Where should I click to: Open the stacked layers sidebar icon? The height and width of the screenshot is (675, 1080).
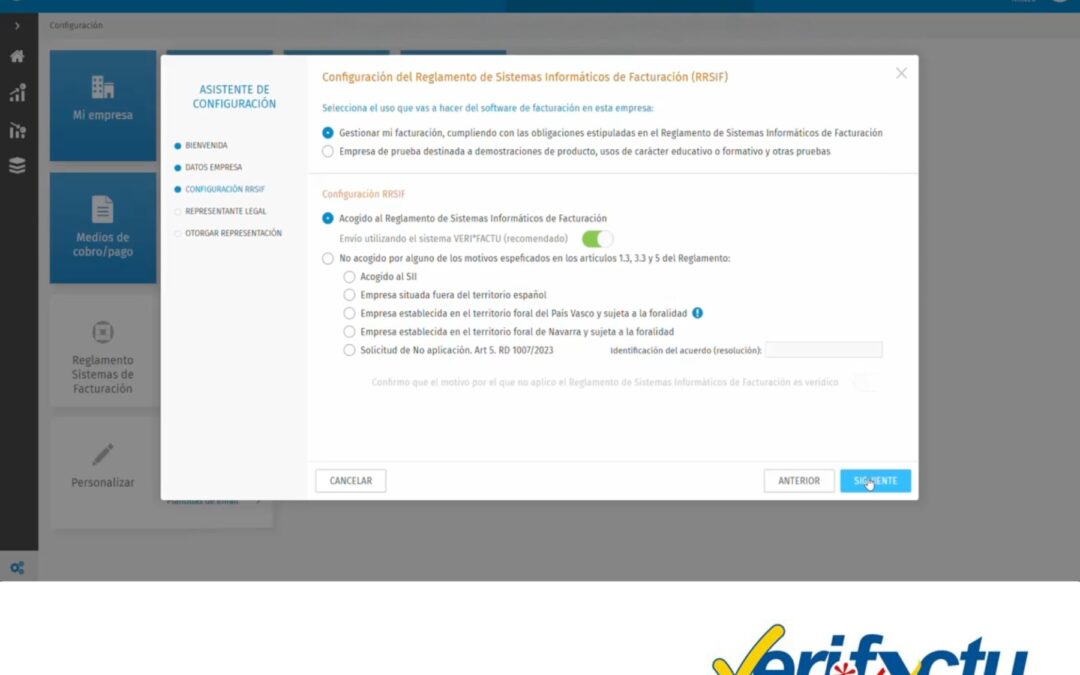point(17,165)
